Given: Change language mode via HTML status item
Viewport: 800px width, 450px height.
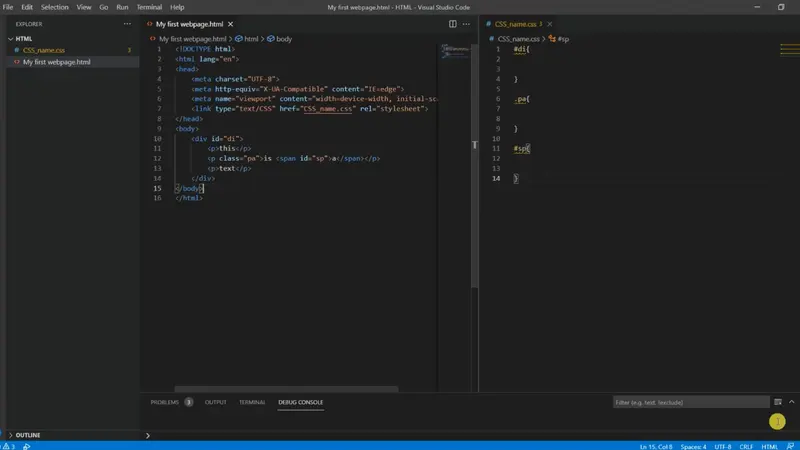Looking at the screenshot, I should 769,446.
